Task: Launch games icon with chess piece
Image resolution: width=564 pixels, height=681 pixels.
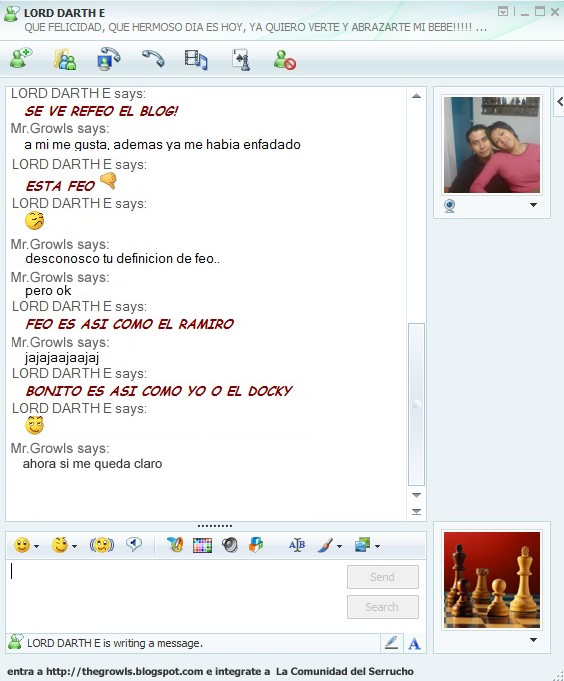Action: pyautogui.click(x=241, y=60)
